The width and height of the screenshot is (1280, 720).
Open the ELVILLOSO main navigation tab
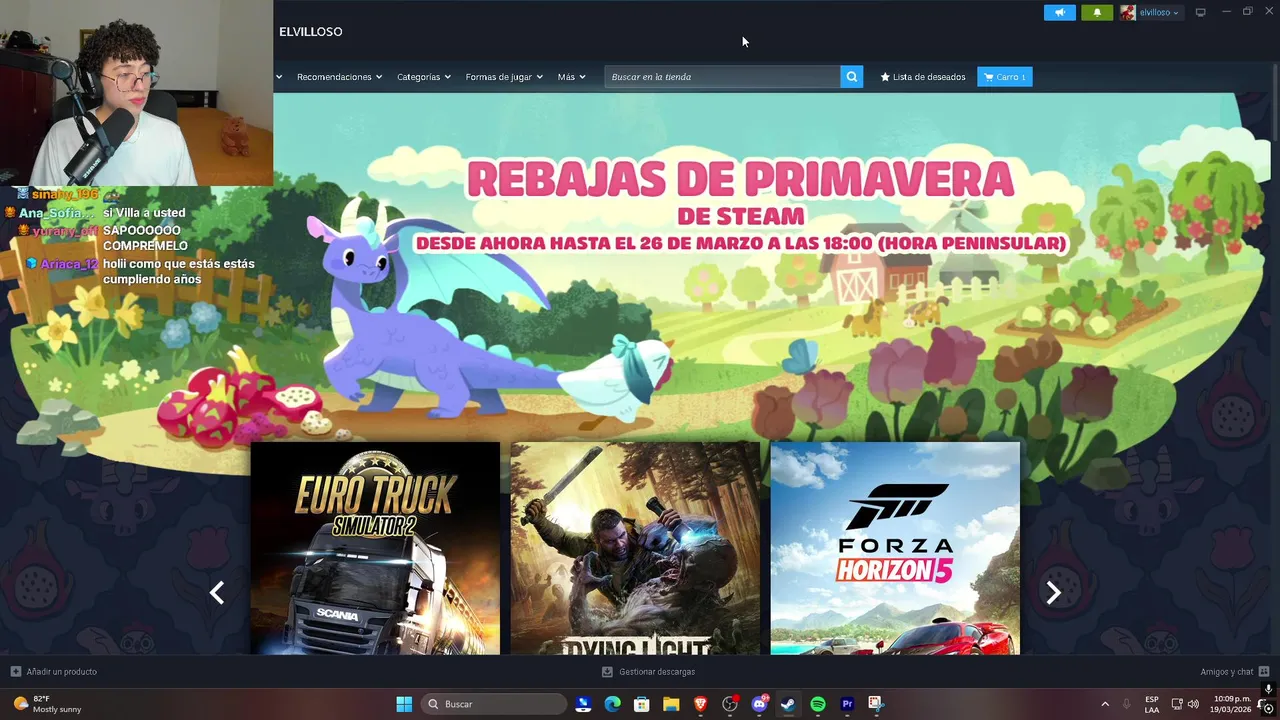coord(311,32)
